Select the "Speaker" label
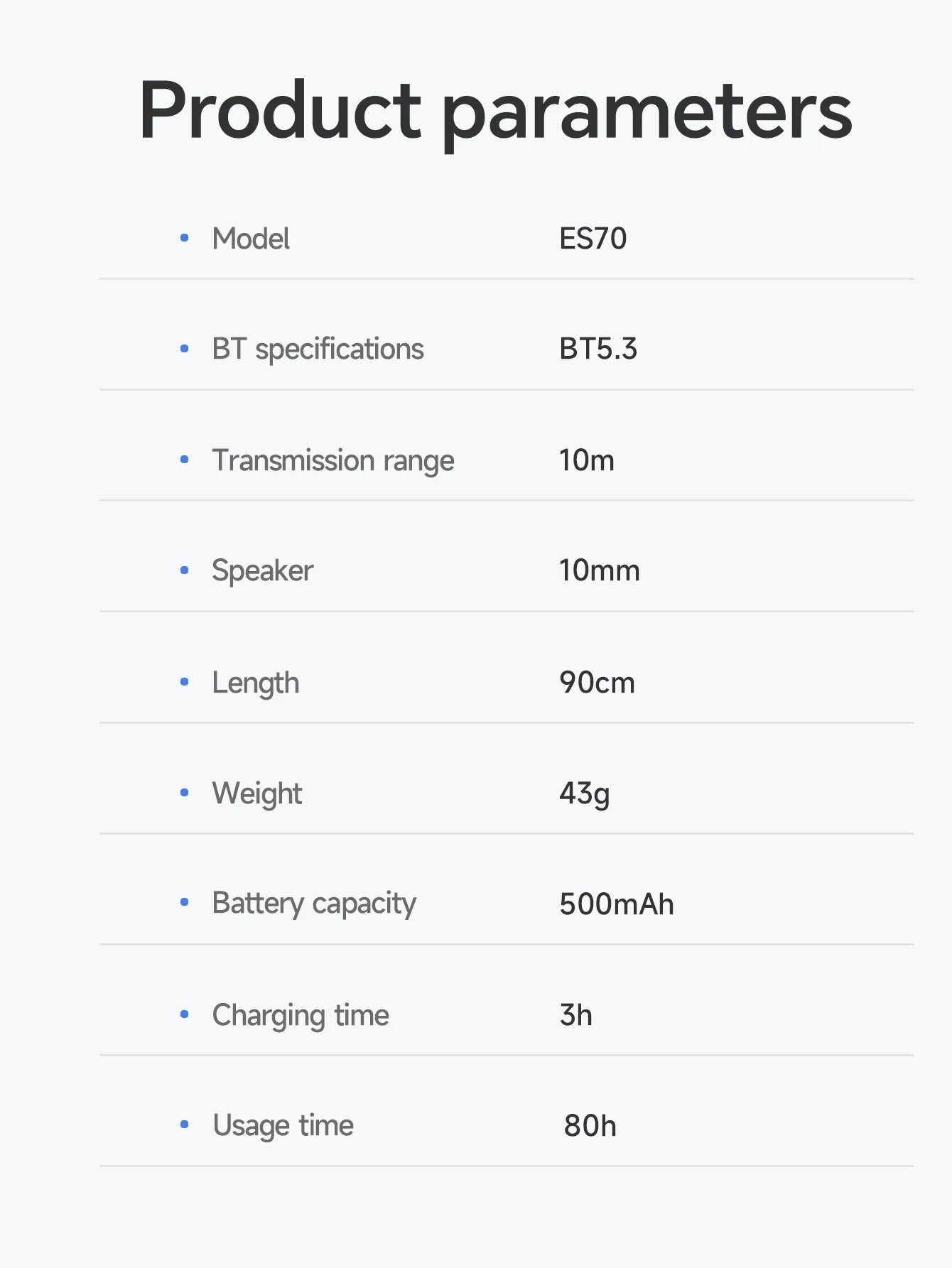 pyautogui.click(x=262, y=571)
